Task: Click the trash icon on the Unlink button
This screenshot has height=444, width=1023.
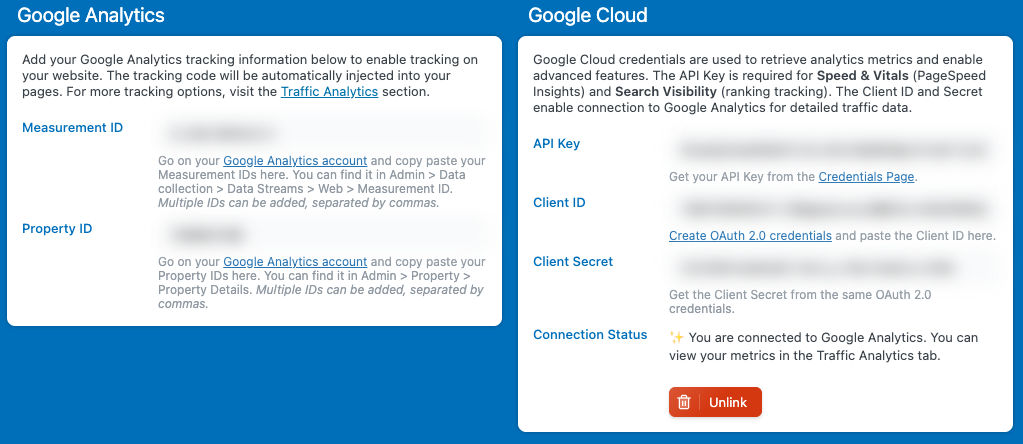Action: click(684, 402)
